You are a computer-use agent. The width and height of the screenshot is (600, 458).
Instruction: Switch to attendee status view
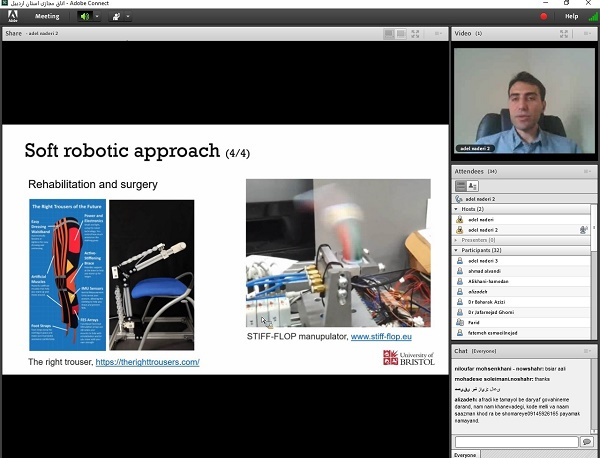[473, 186]
